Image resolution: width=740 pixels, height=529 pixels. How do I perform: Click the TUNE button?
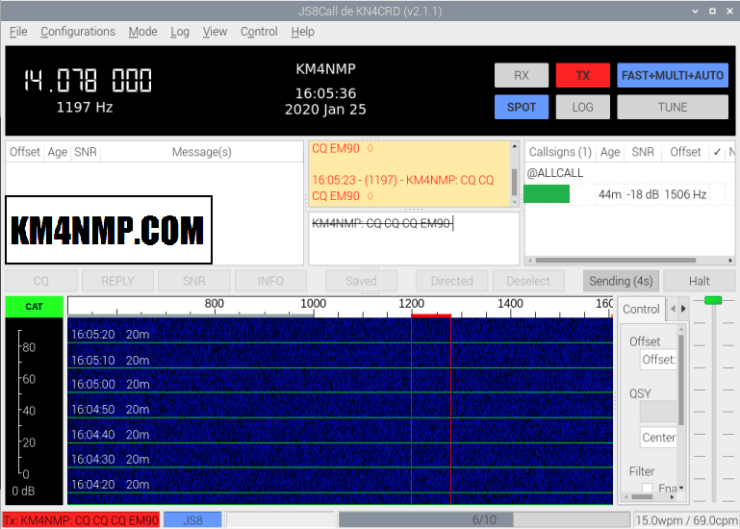672,107
